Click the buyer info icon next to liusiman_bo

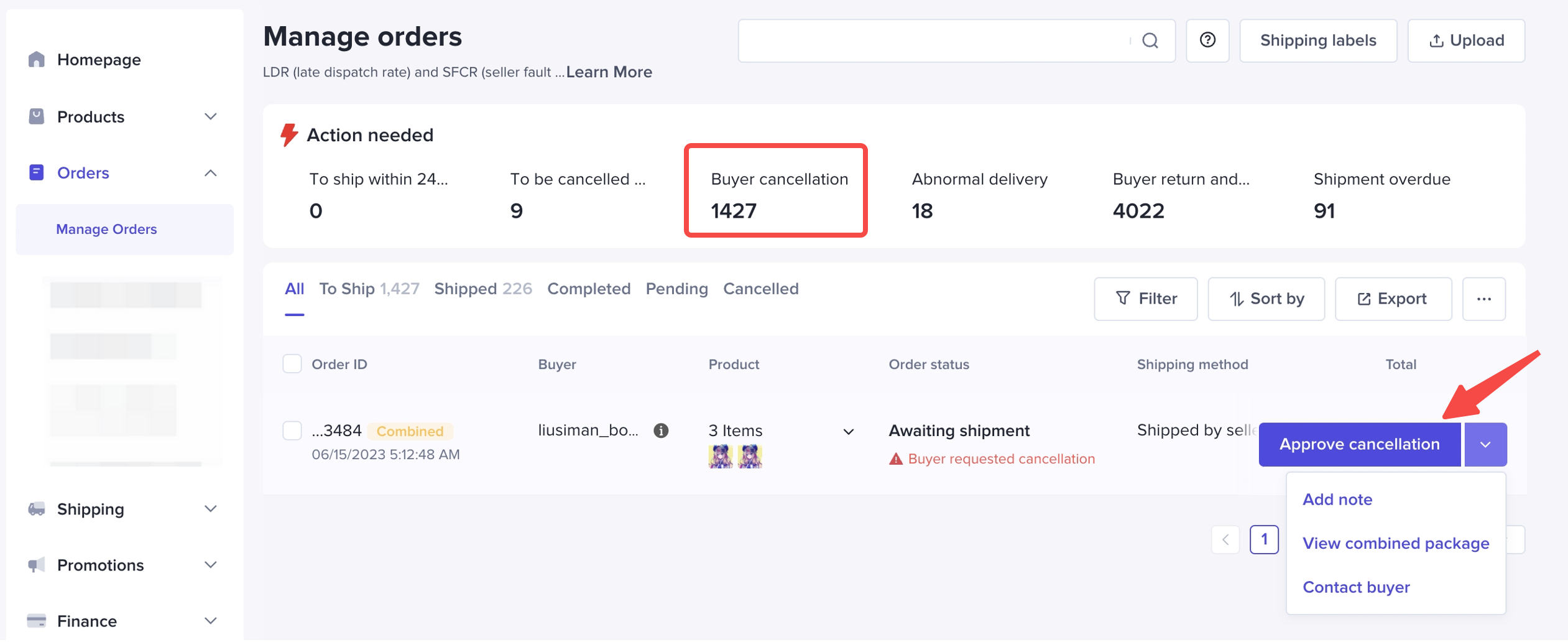661,430
